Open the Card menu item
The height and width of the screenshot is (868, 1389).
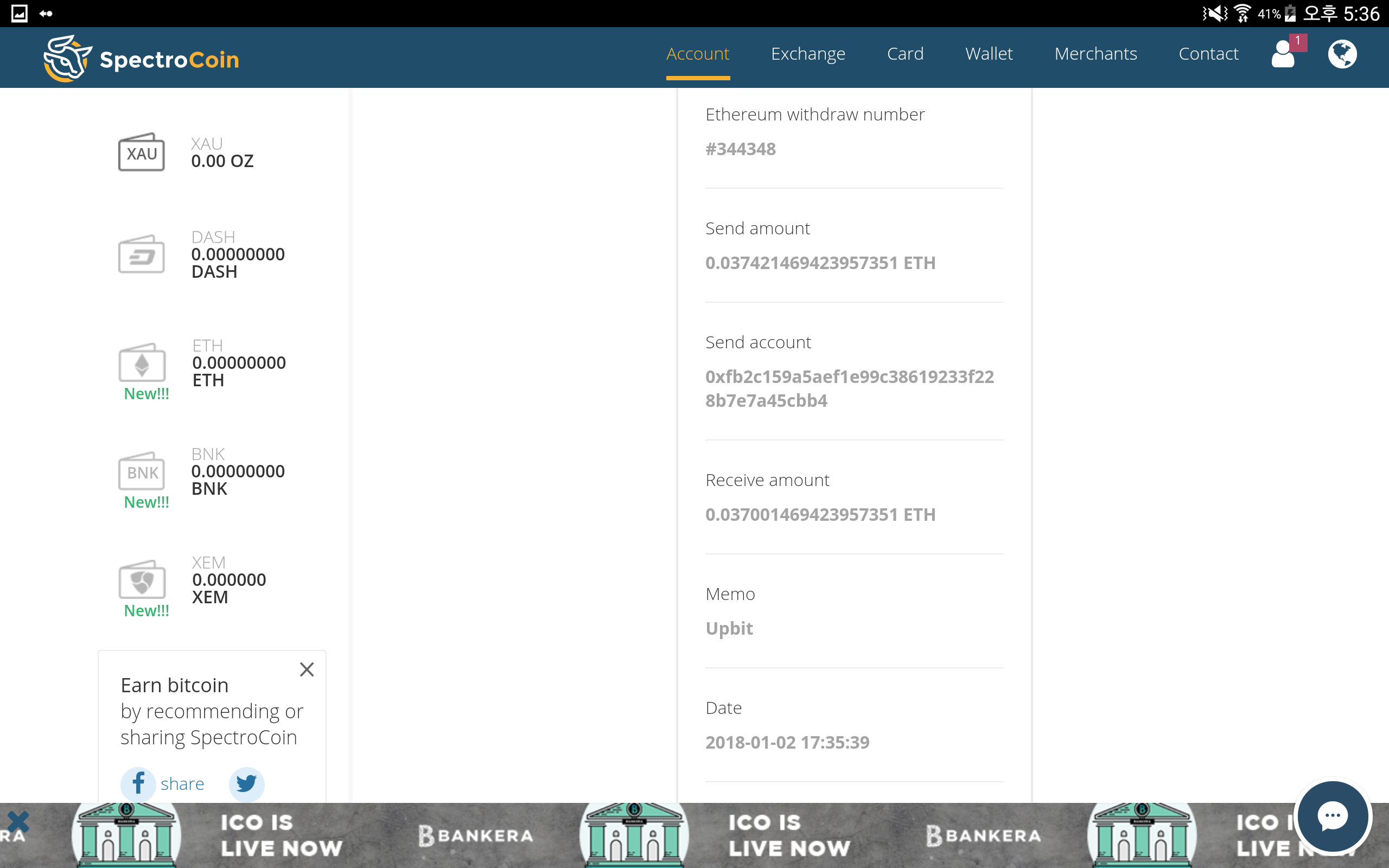point(904,54)
